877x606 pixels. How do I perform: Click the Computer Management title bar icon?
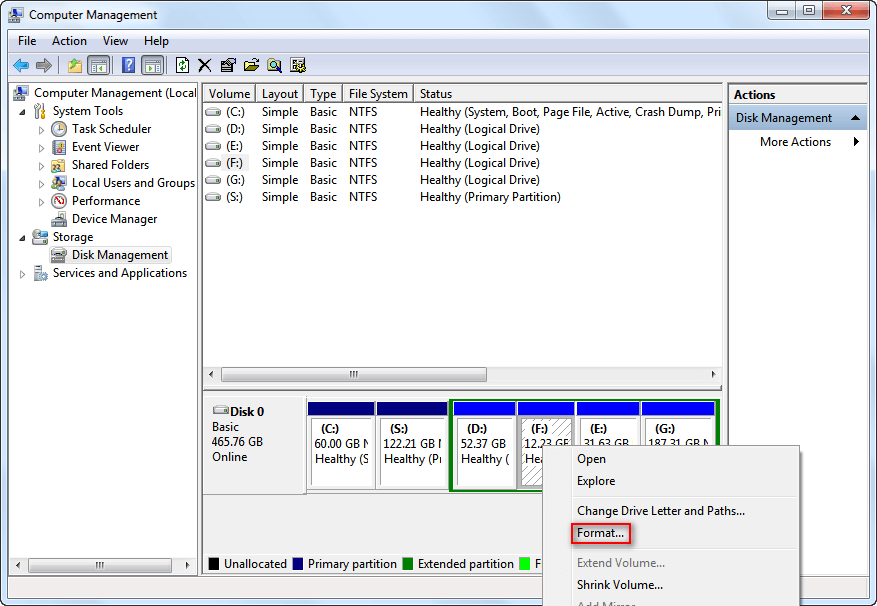[x=16, y=15]
